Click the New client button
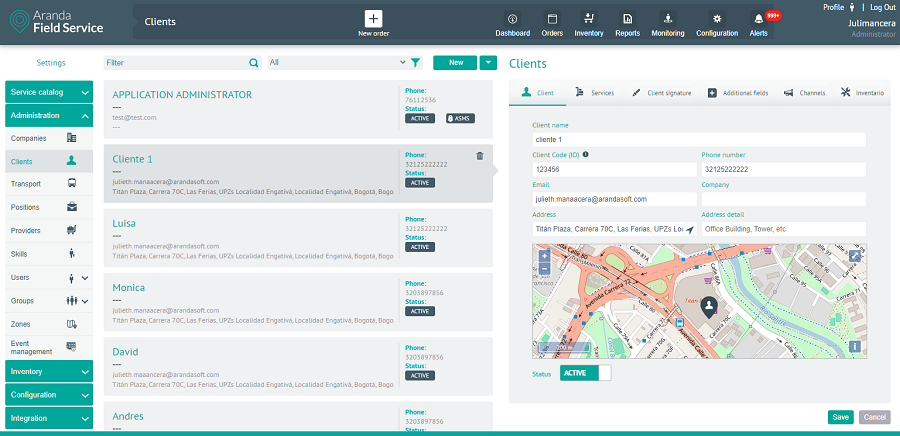 tap(455, 63)
